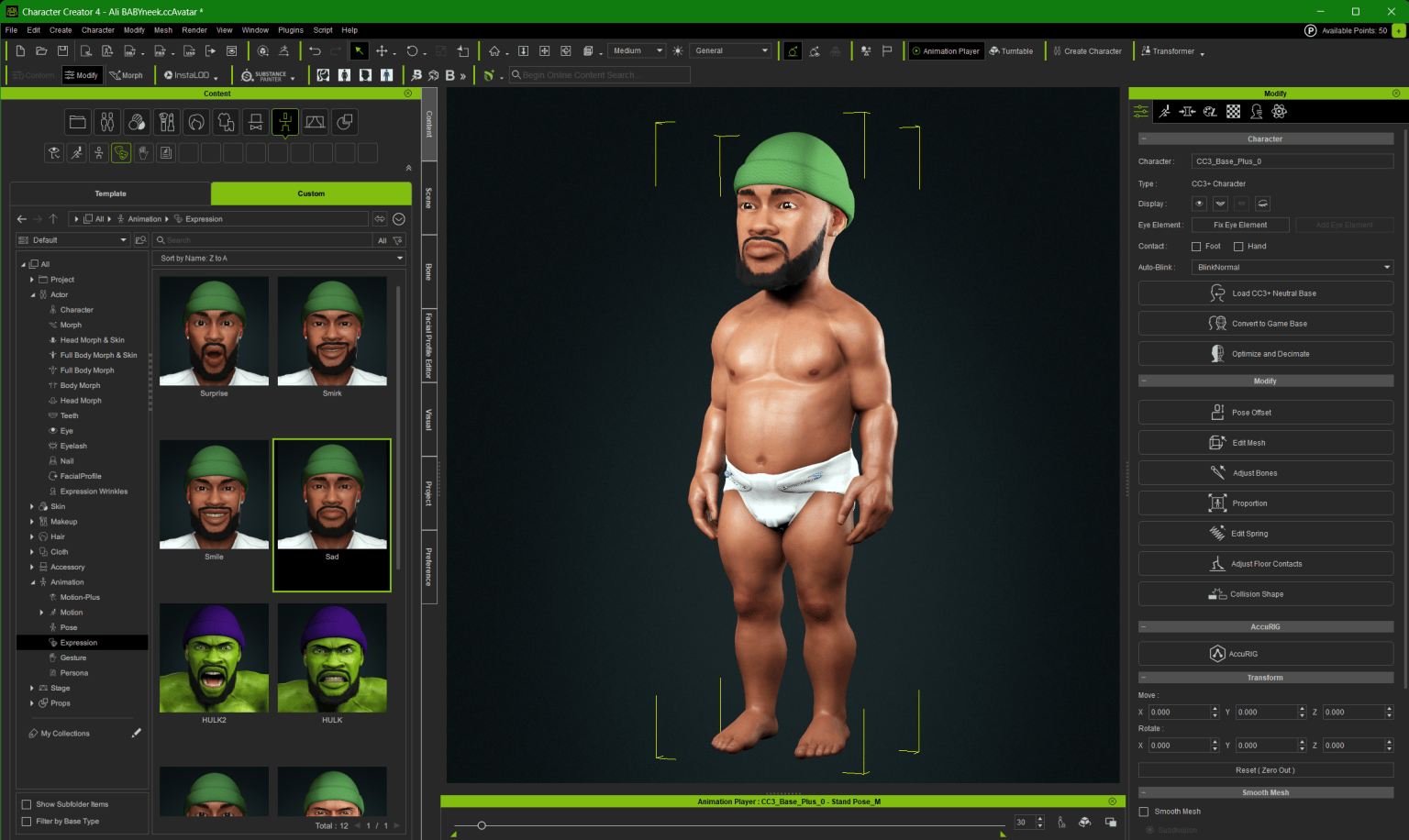Viewport: 1409px width, 840px height.
Task: Click the Edit Mesh button
Action: pyautogui.click(x=1266, y=443)
